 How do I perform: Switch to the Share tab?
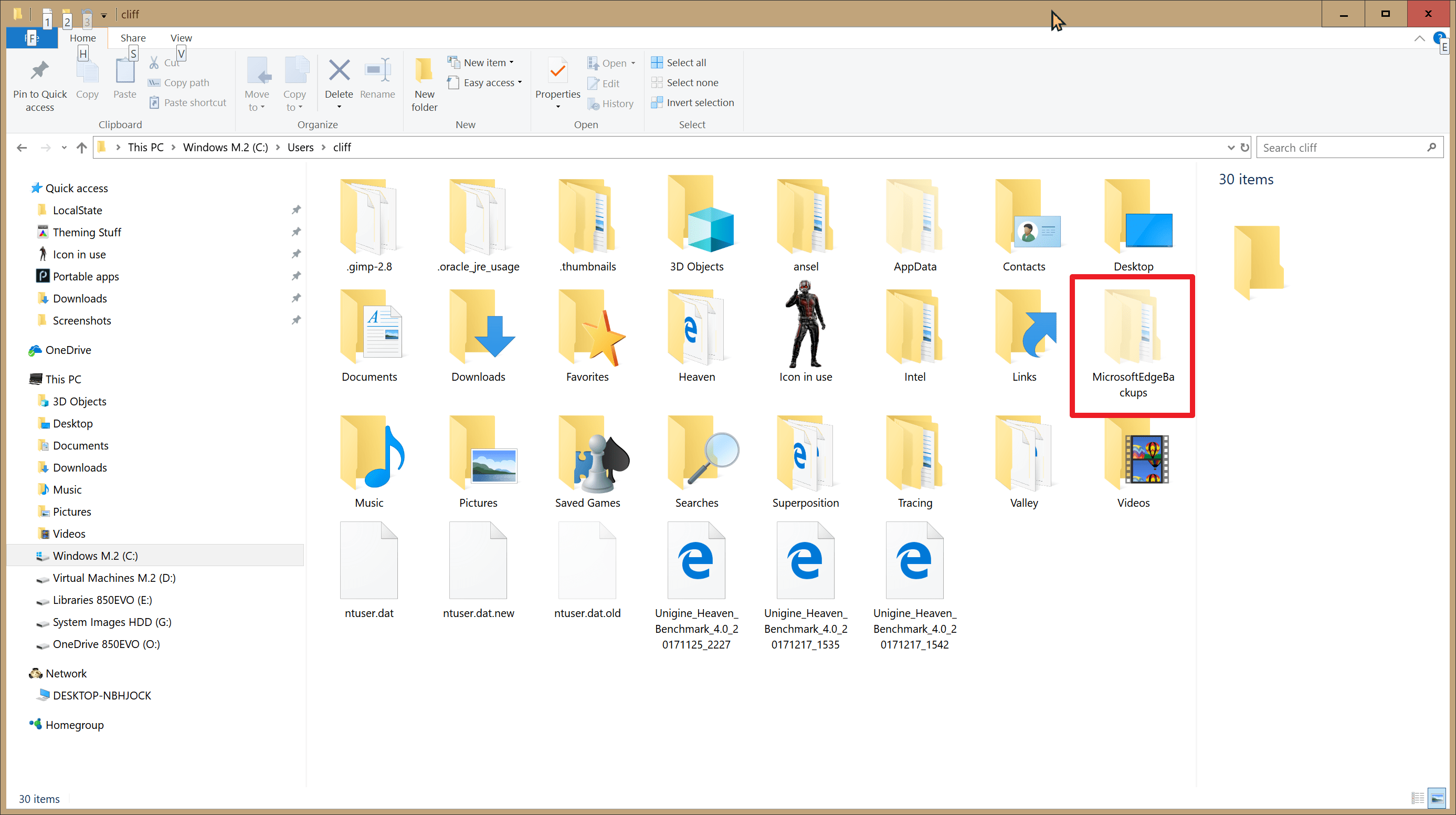pyautogui.click(x=133, y=37)
